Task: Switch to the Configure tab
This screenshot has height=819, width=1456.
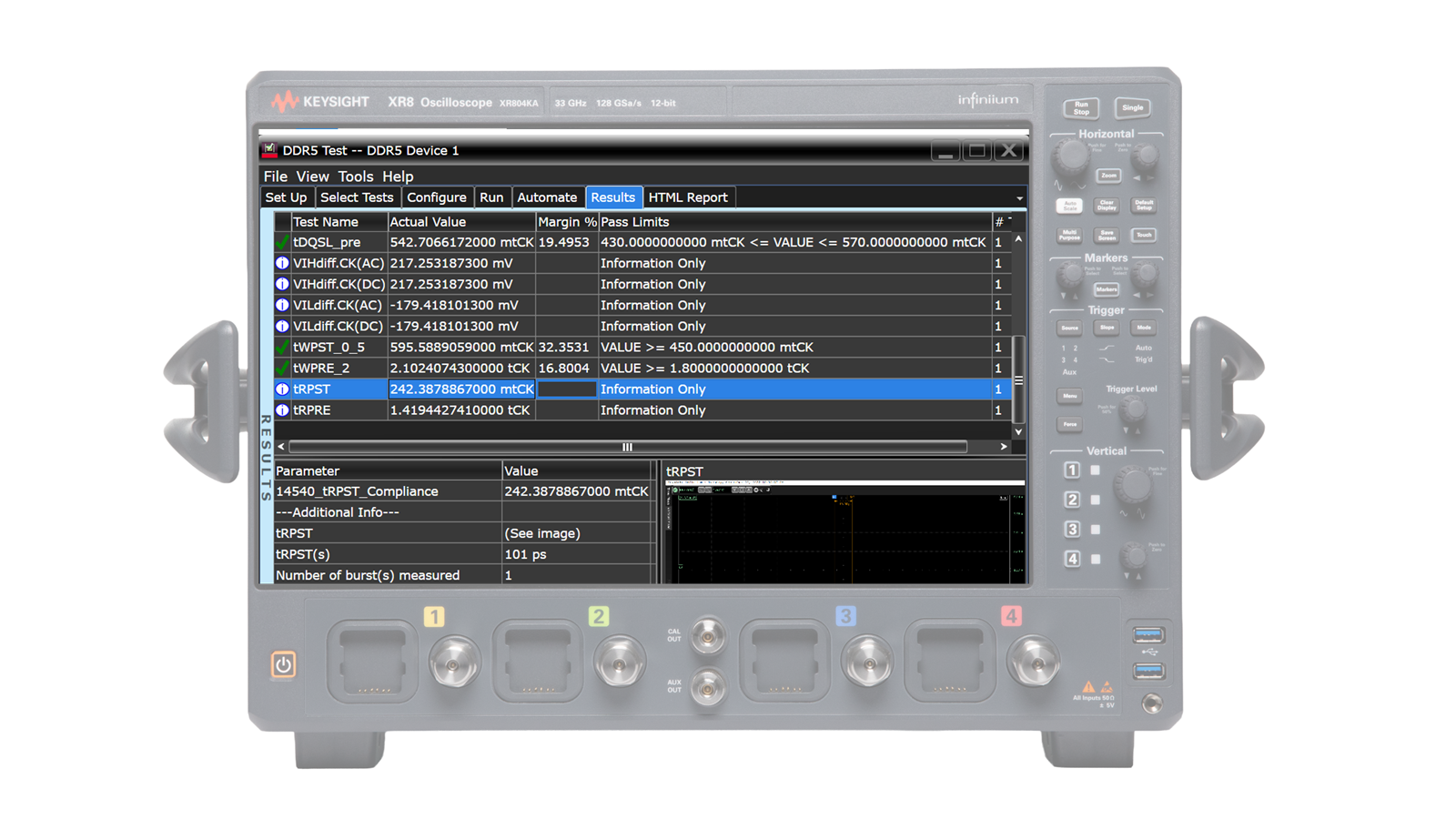Action: click(438, 197)
